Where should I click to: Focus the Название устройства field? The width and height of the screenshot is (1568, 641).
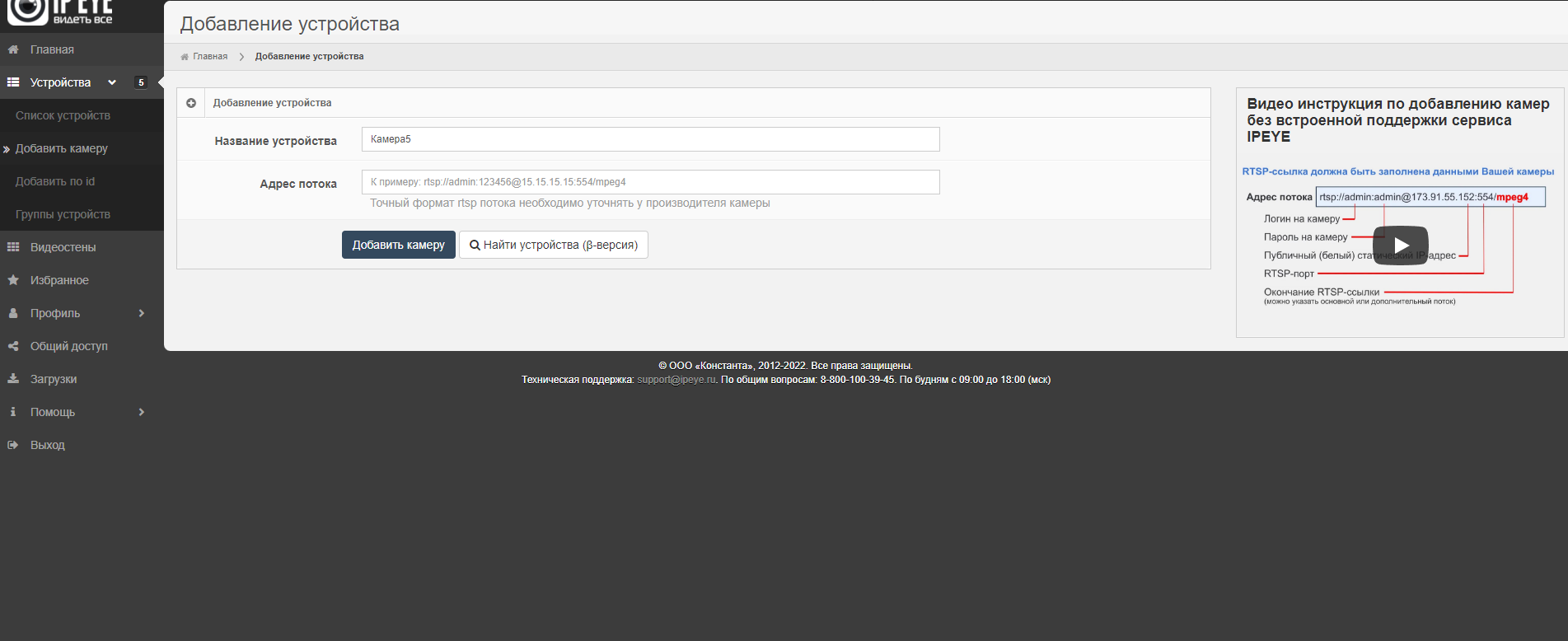pyautogui.click(x=651, y=139)
